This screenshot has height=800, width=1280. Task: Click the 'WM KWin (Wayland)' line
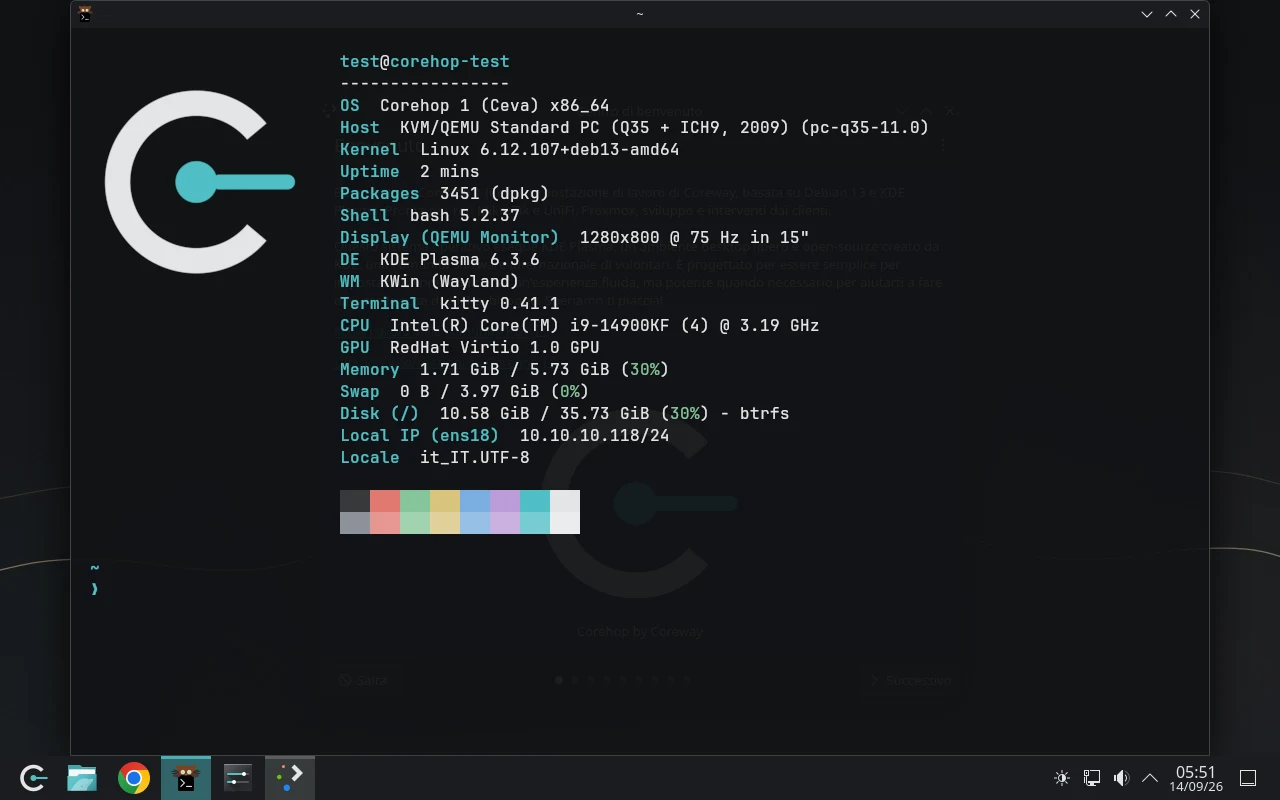[430, 282]
